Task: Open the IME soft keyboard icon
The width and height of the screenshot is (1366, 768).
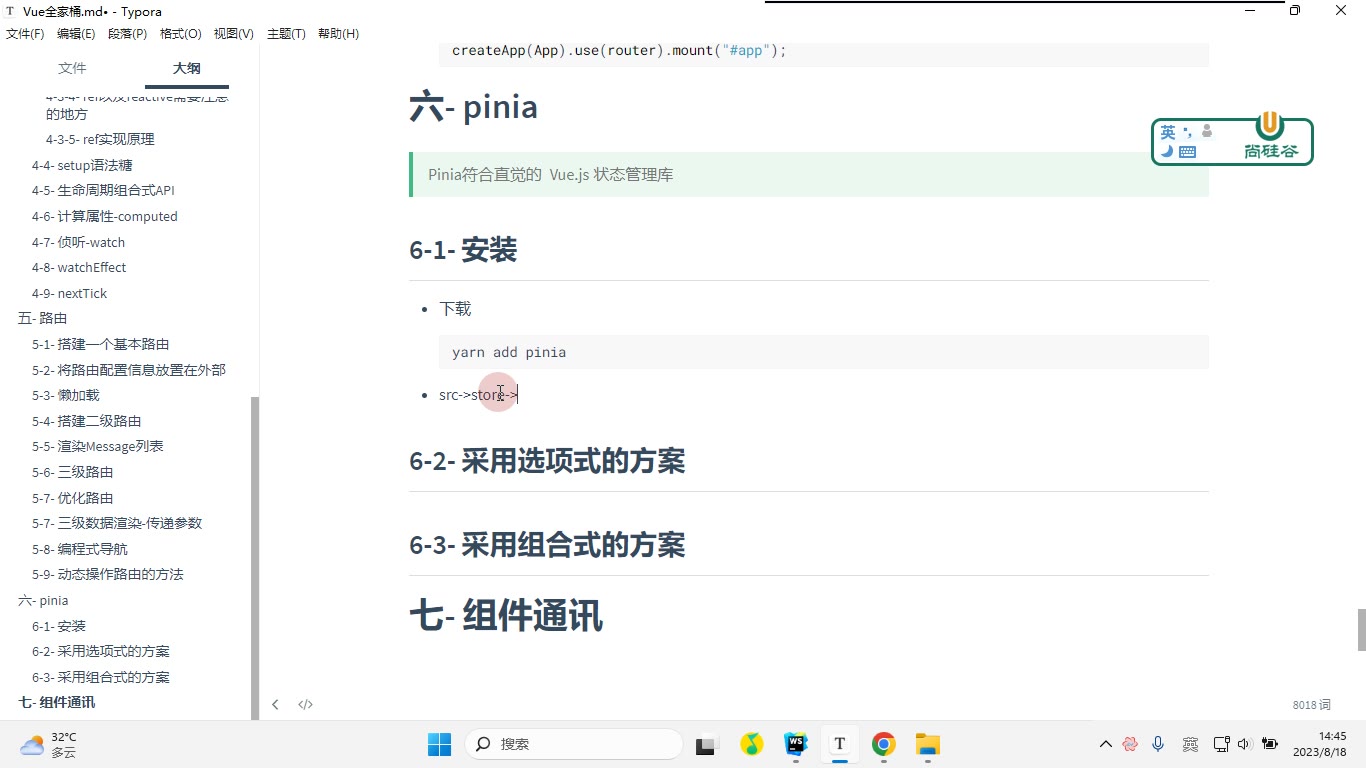Action: (1188, 152)
